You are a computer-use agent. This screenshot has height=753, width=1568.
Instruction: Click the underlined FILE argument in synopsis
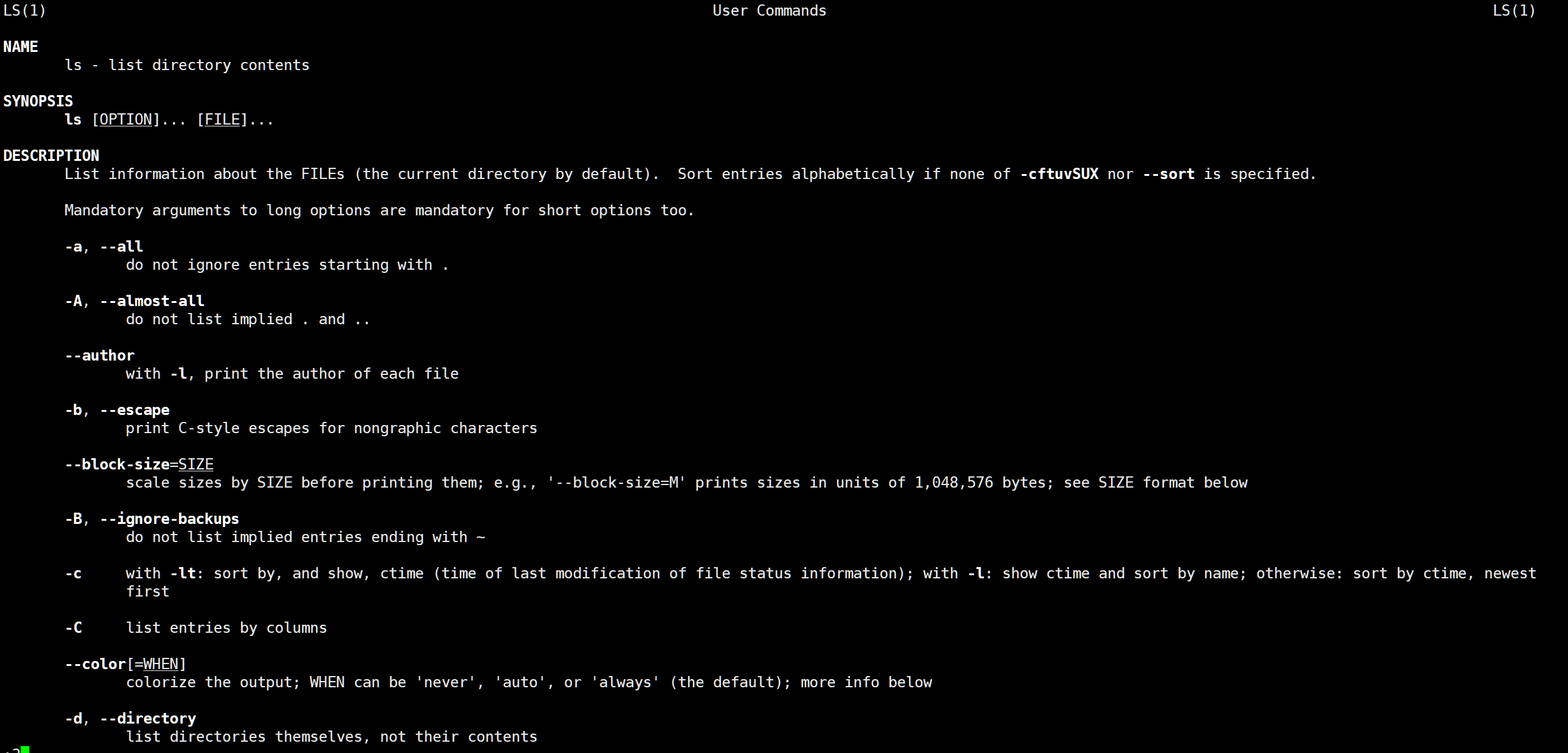[x=222, y=120]
